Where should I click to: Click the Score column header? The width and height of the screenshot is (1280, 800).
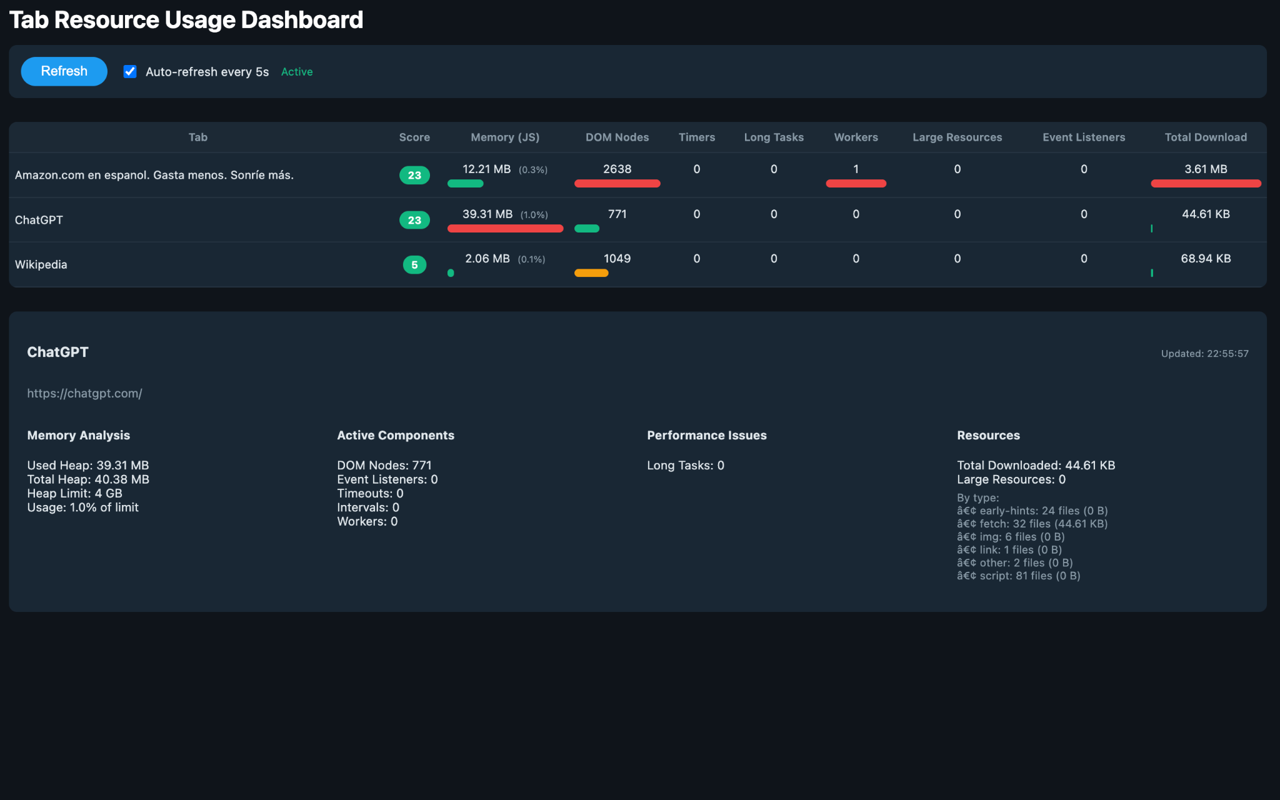(x=414, y=137)
